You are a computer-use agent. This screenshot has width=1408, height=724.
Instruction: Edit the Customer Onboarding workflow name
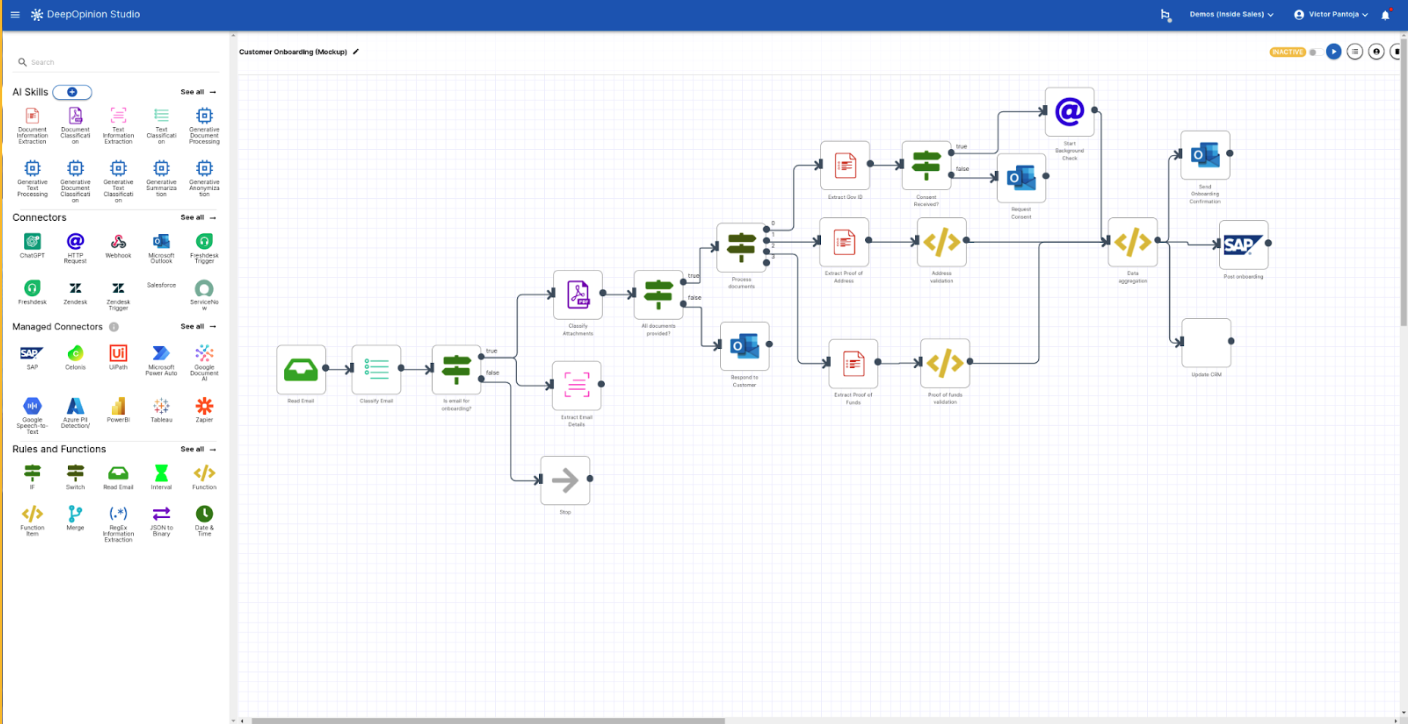click(x=356, y=51)
